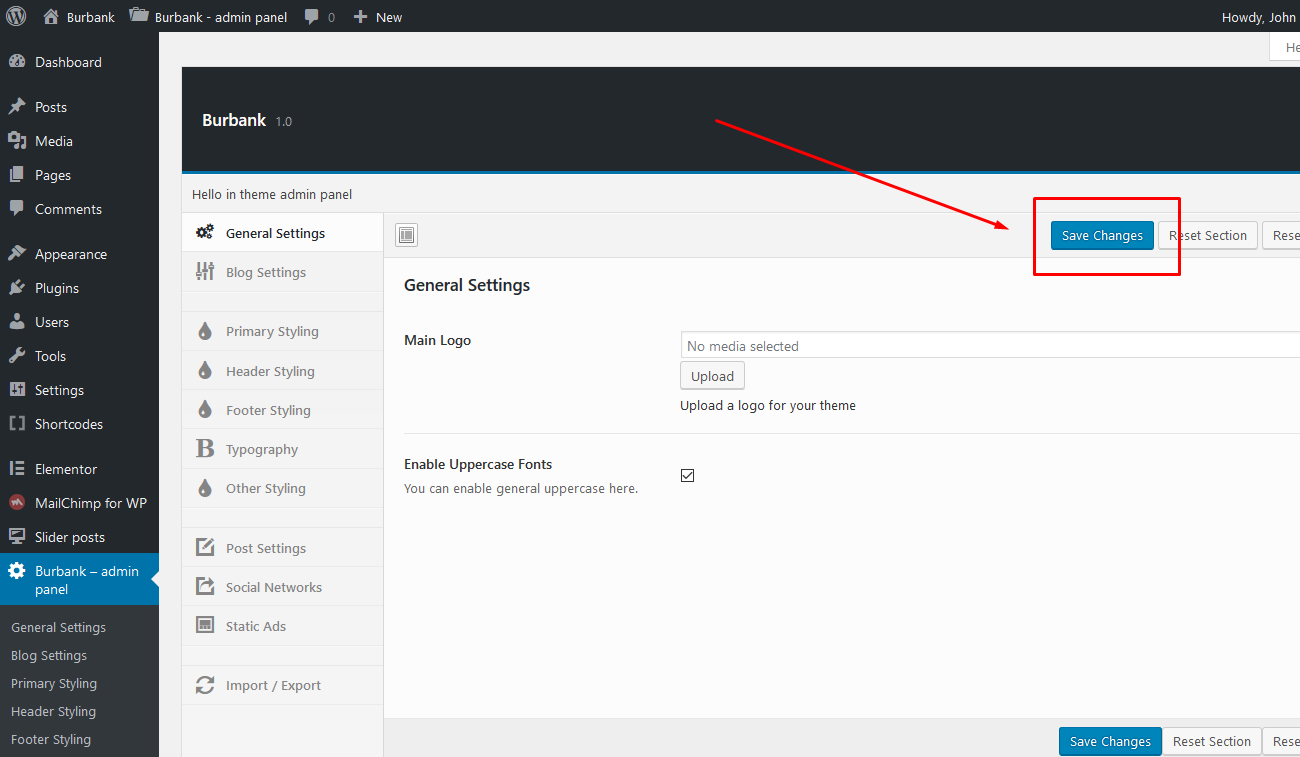Click the WordPress logo icon
The height and width of the screenshot is (757, 1300).
click(17, 17)
